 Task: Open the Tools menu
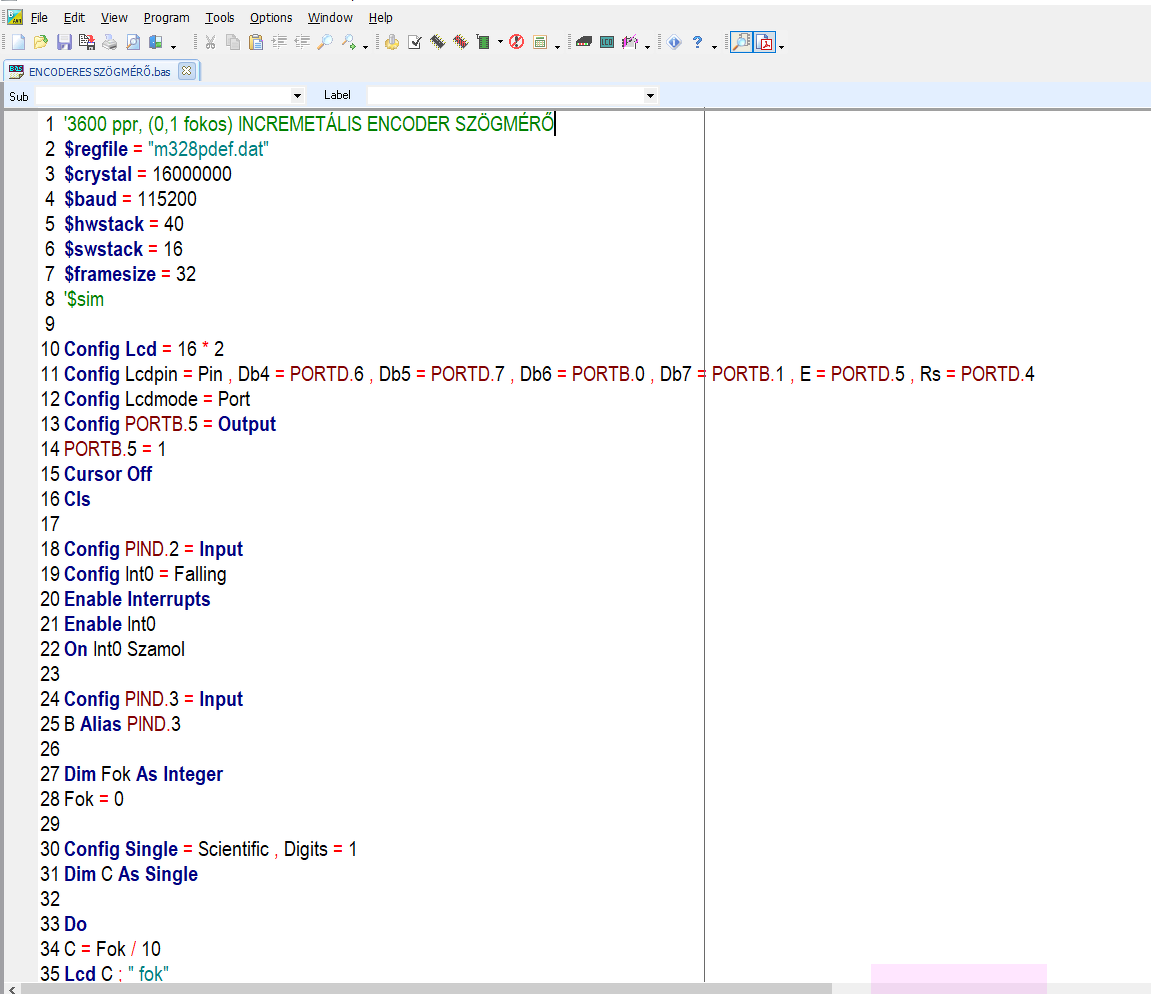[219, 18]
